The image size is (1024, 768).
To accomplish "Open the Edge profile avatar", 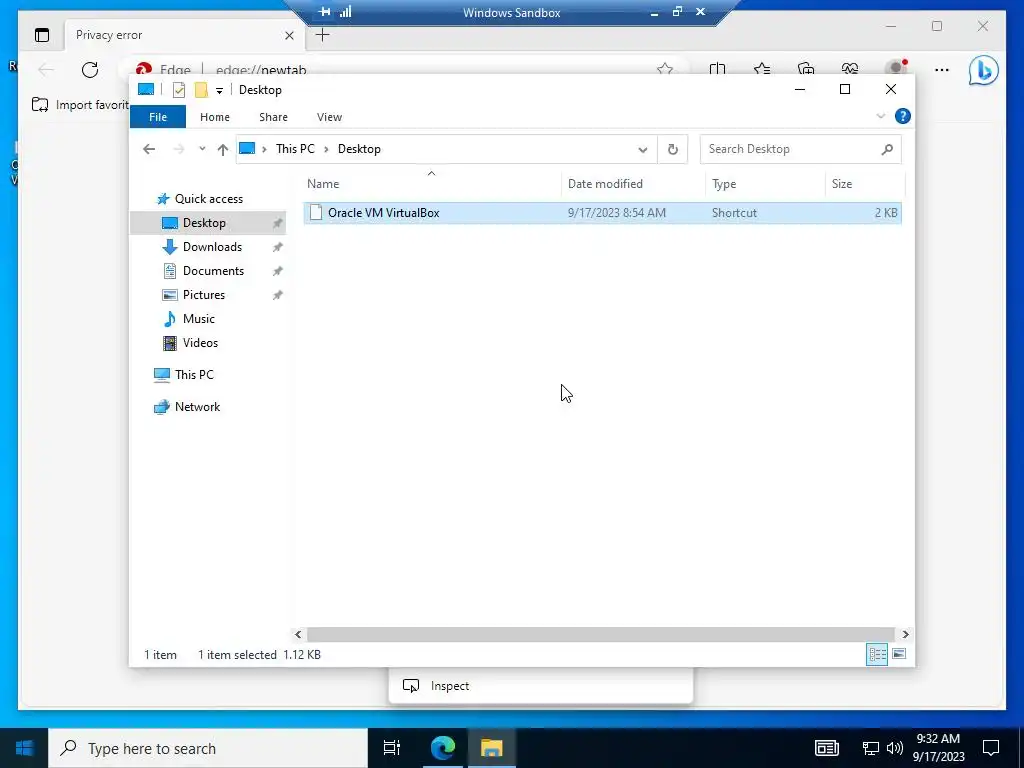I will [x=895, y=69].
